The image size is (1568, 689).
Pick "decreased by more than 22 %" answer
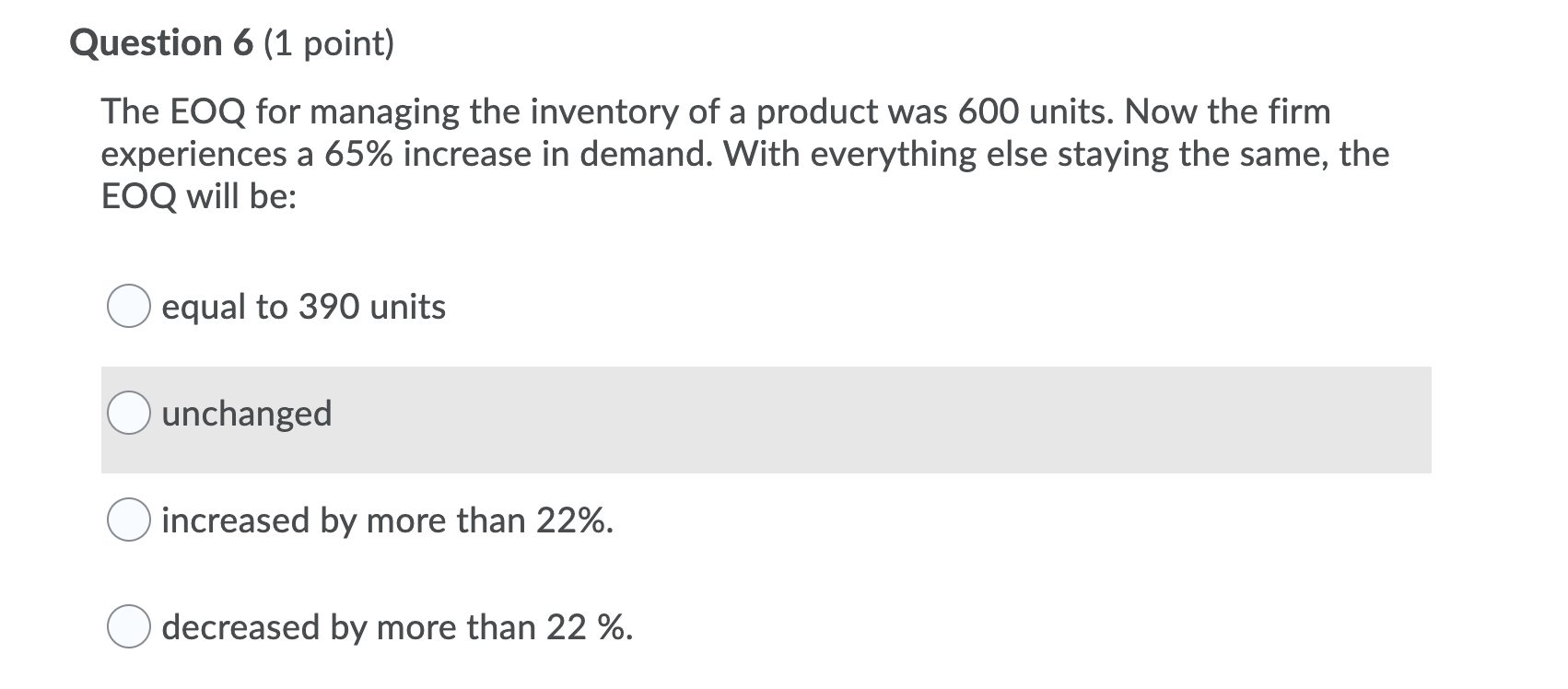tap(130, 627)
